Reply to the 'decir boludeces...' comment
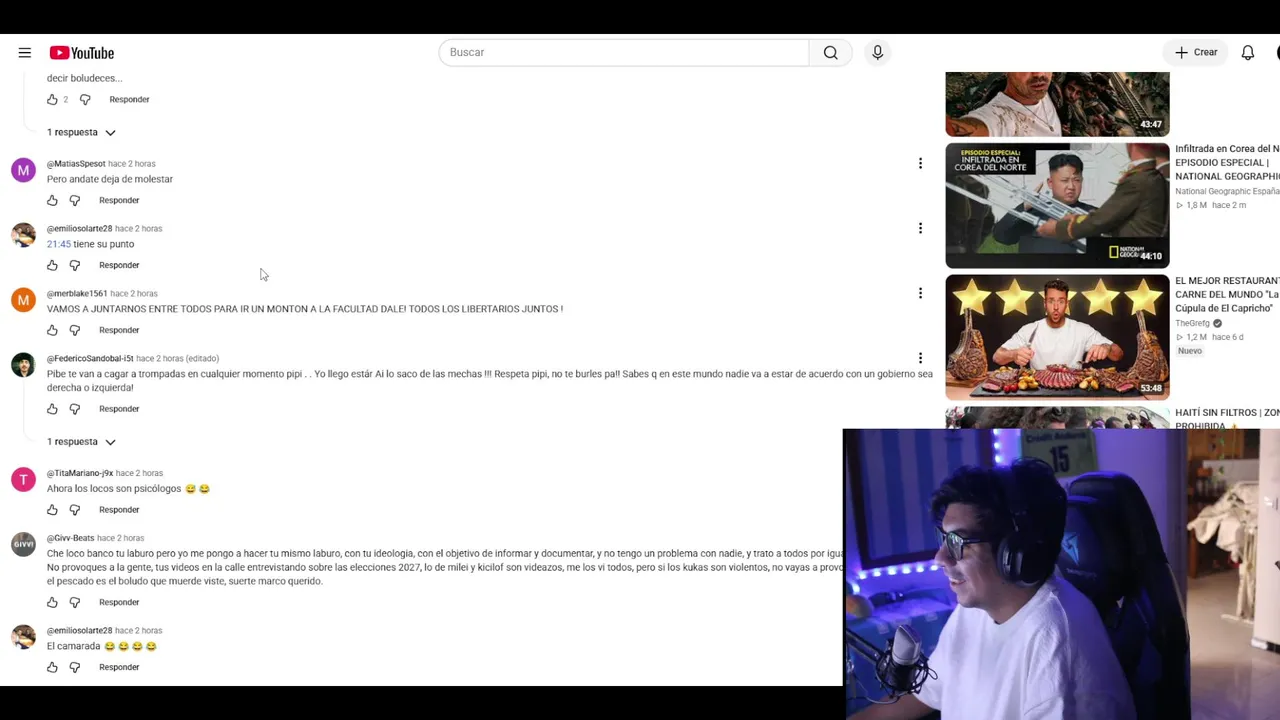This screenshot has width=1280, height=720. (129, 99)
